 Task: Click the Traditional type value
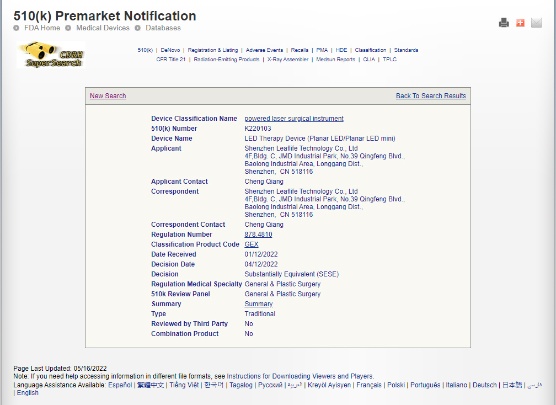click(260, 314)
